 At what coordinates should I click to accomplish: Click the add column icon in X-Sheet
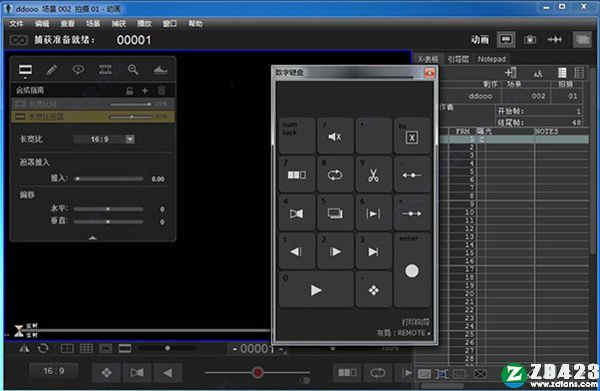click(510, 73)
